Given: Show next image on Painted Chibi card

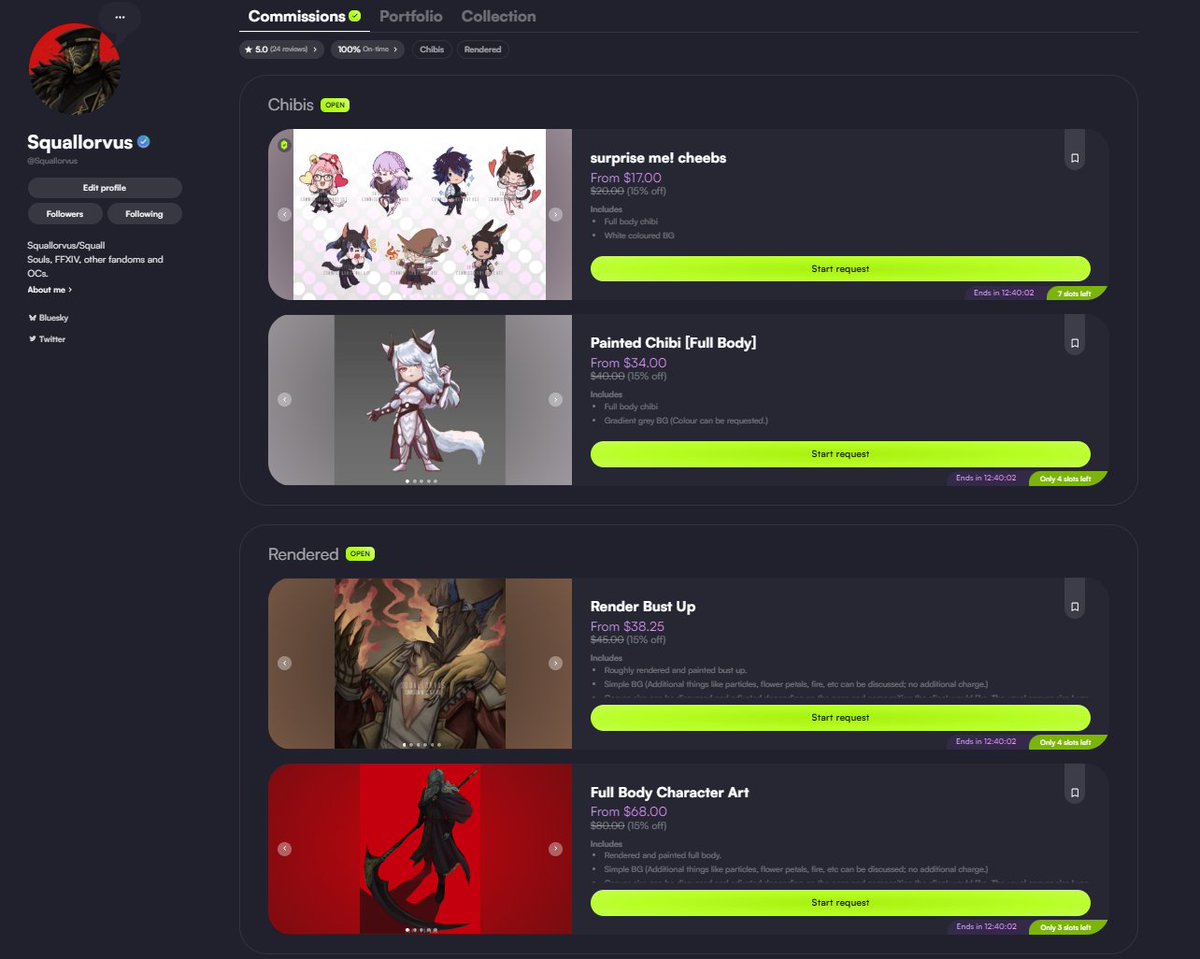Looking at the screenshot, I should [556, 399].
